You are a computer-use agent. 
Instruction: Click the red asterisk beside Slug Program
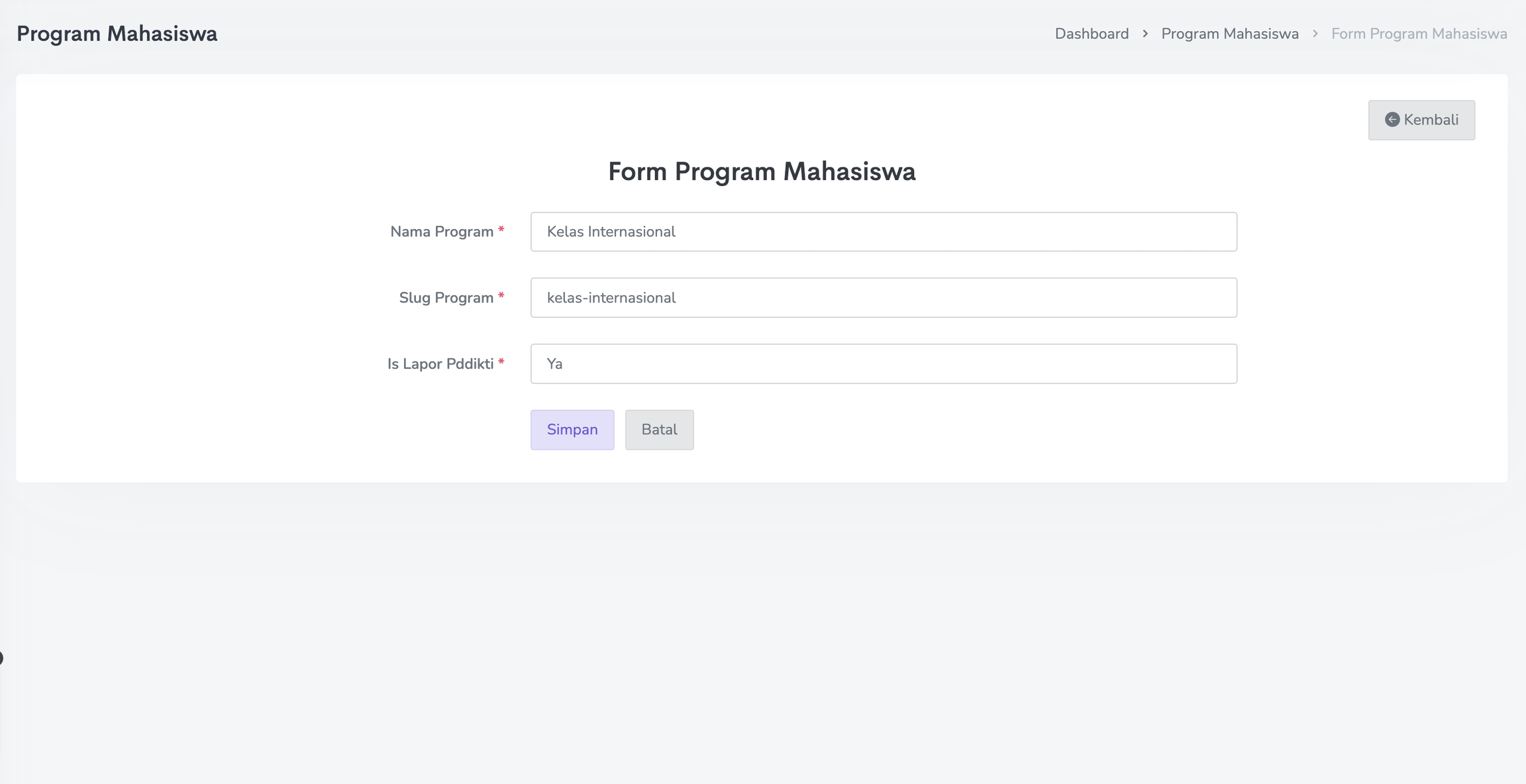501,296
